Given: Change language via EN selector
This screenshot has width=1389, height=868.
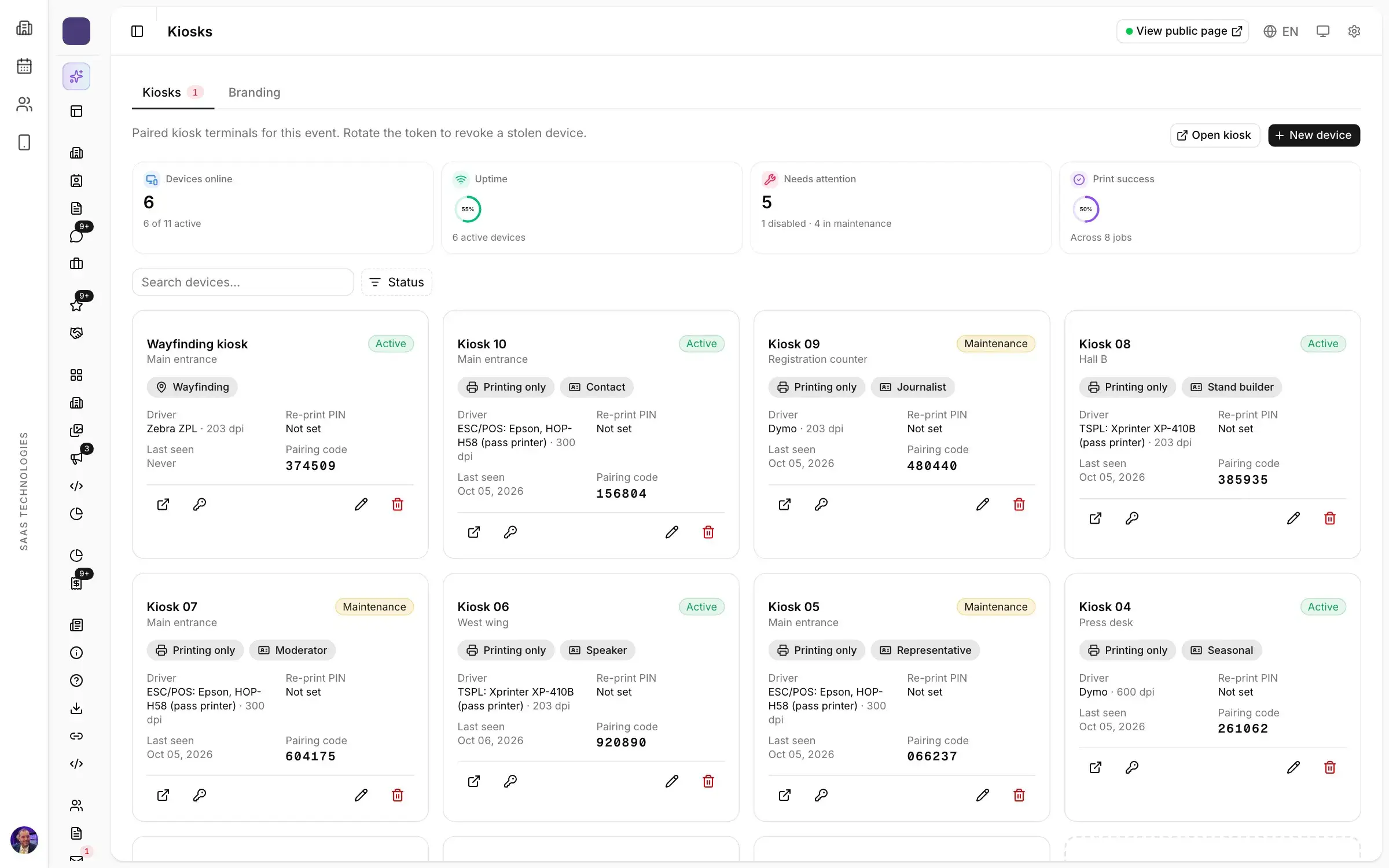Looking at the screenshot, I should pos(1281,31).
